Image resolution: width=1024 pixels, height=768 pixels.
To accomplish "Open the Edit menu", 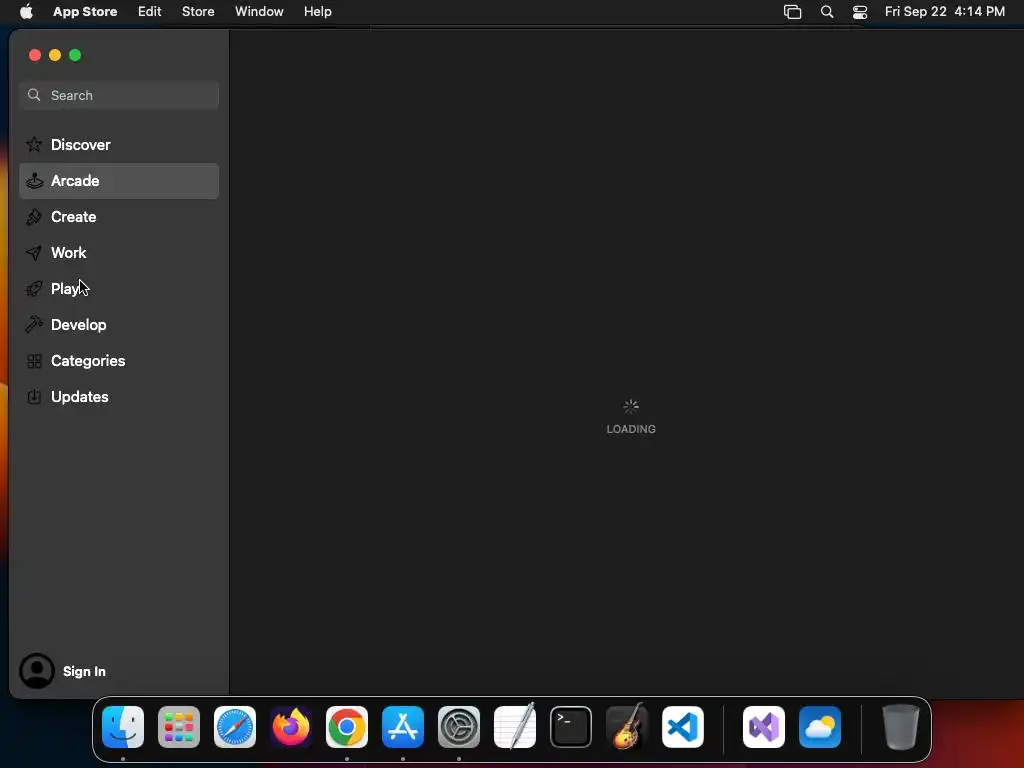I will (x=150, y=12).
